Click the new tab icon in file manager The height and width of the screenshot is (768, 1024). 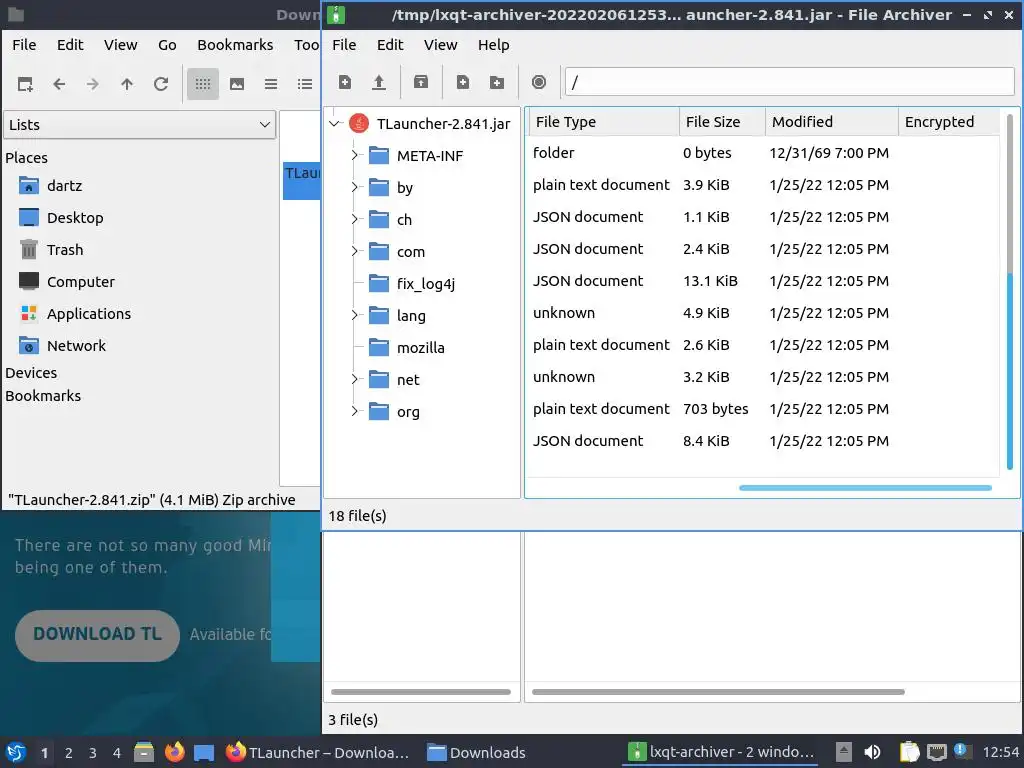[x=25, y=84]
